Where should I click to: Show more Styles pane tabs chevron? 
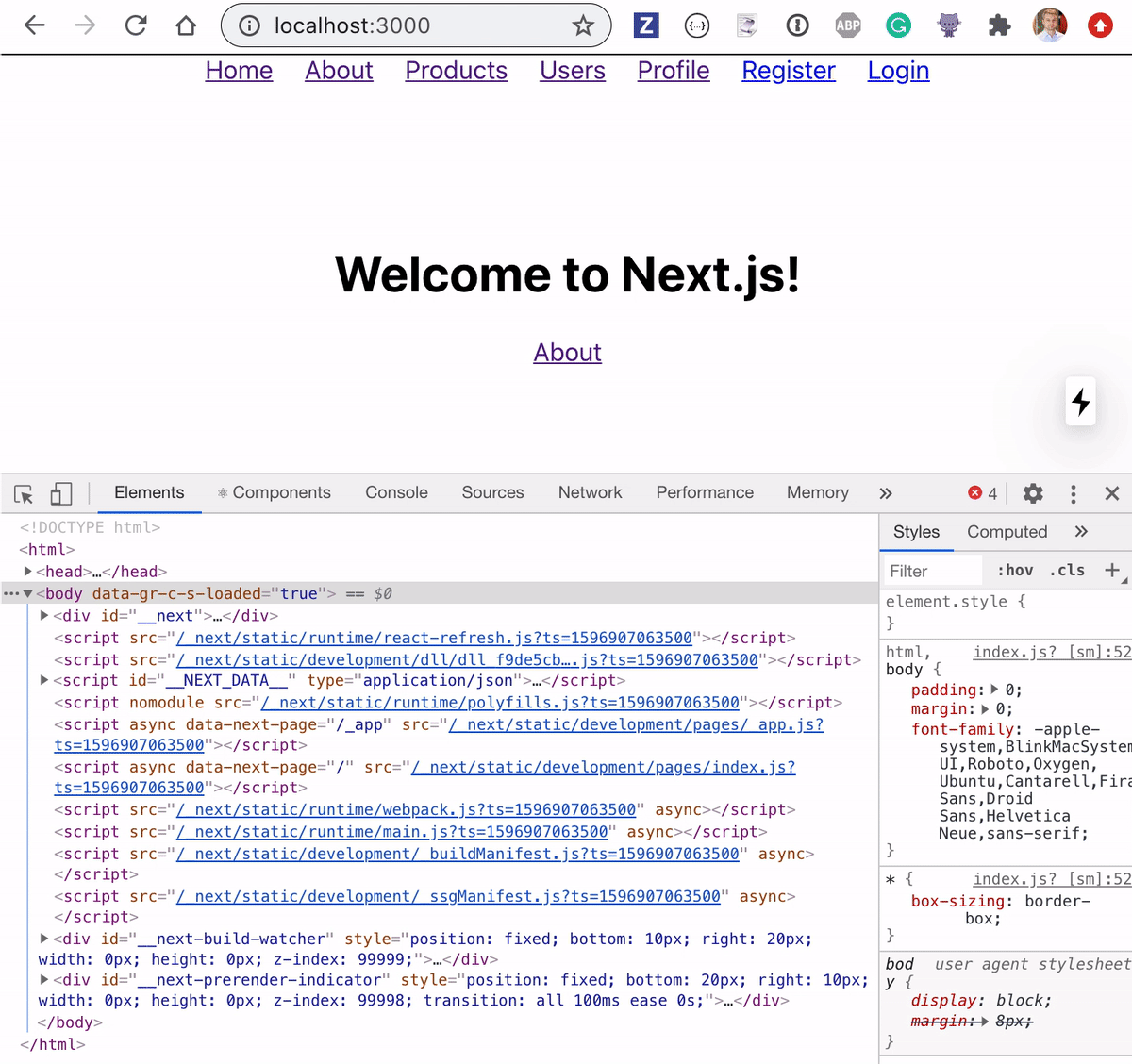tap(1081, 532)
